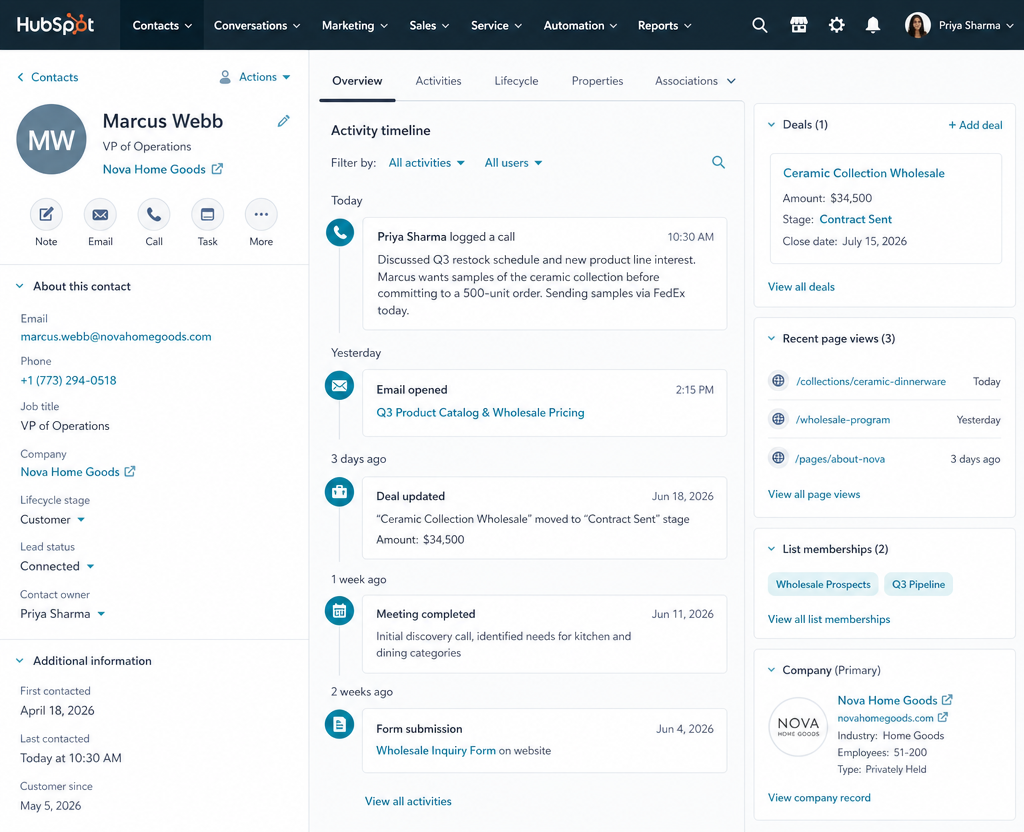Collapse the Deals (1) card

tap(771, 125)
